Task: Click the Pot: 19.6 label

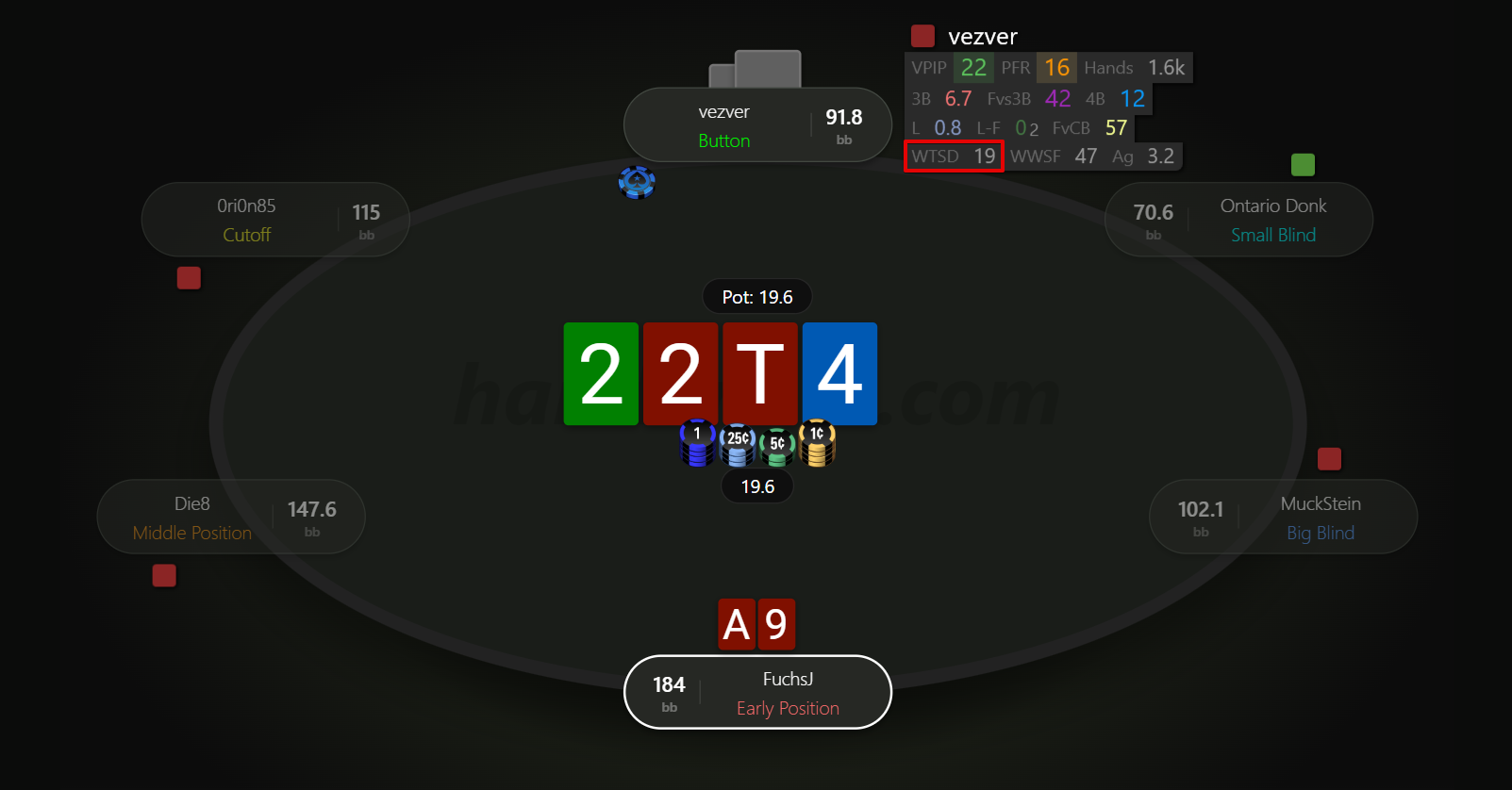Action: [x=757, y=297]
